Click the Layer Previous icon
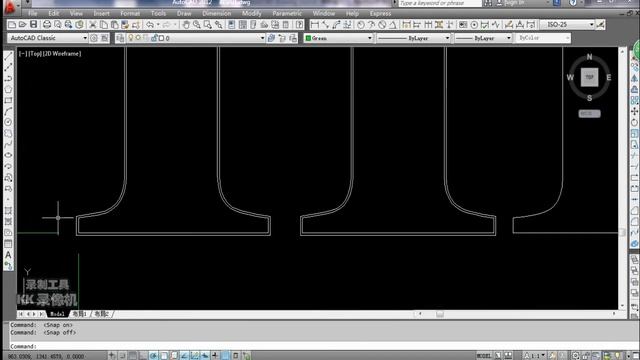This screenshot has width=640, height=360. click(282, 38)
